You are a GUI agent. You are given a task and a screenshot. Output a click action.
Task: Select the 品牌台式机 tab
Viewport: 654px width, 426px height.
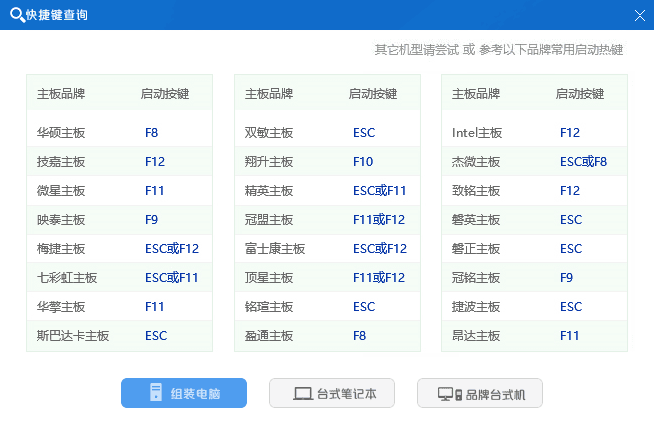click(x=479, y=393)
